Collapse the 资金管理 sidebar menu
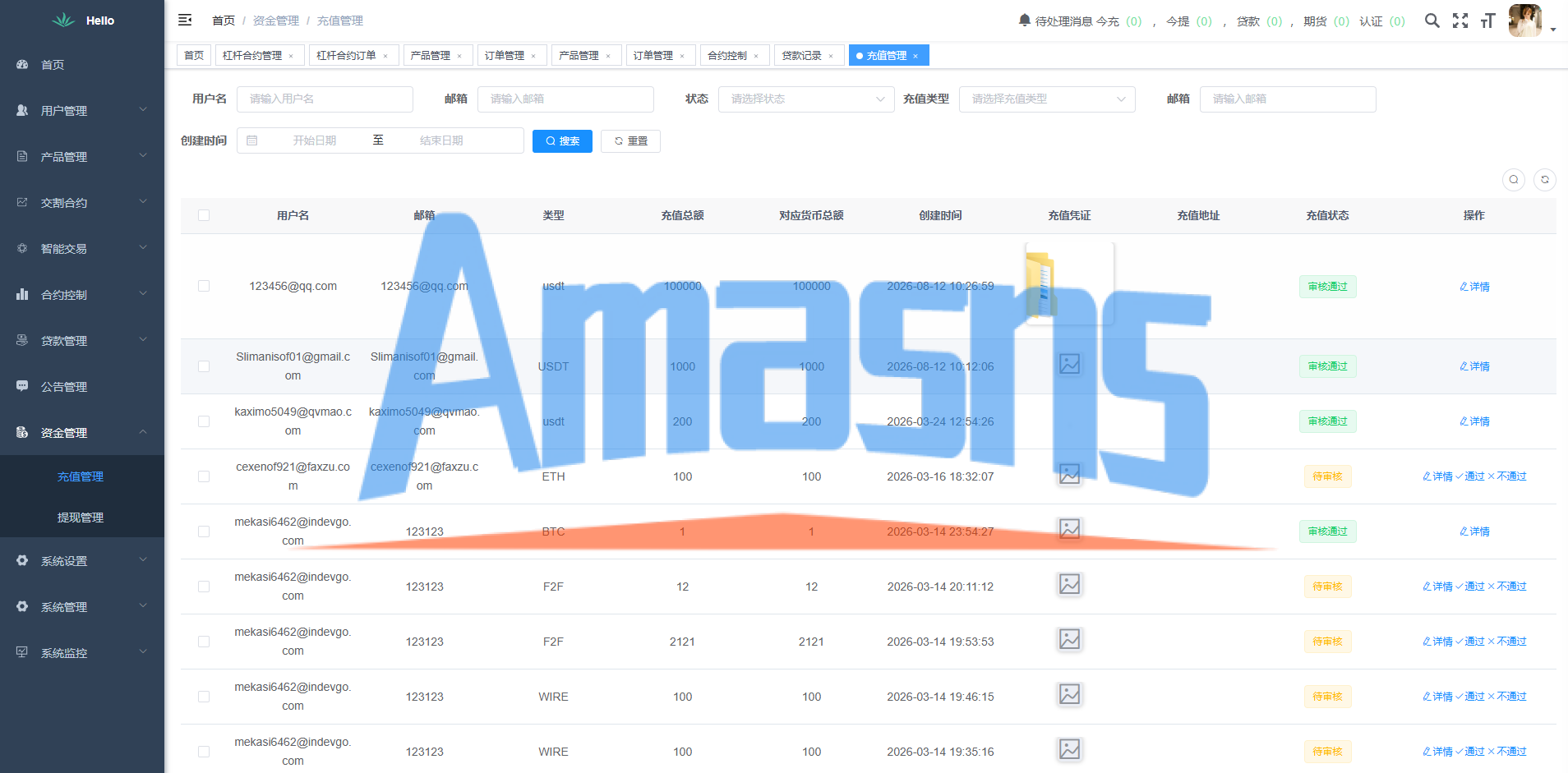Viewport: 1568px width, 773px height. tap(82, 432)
